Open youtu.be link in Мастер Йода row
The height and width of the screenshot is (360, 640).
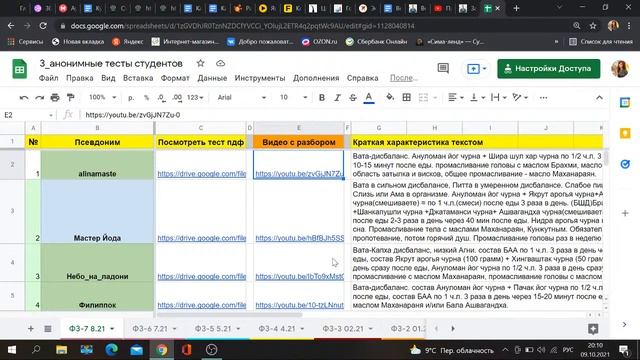pyautogui.click(x=300, y=238)
